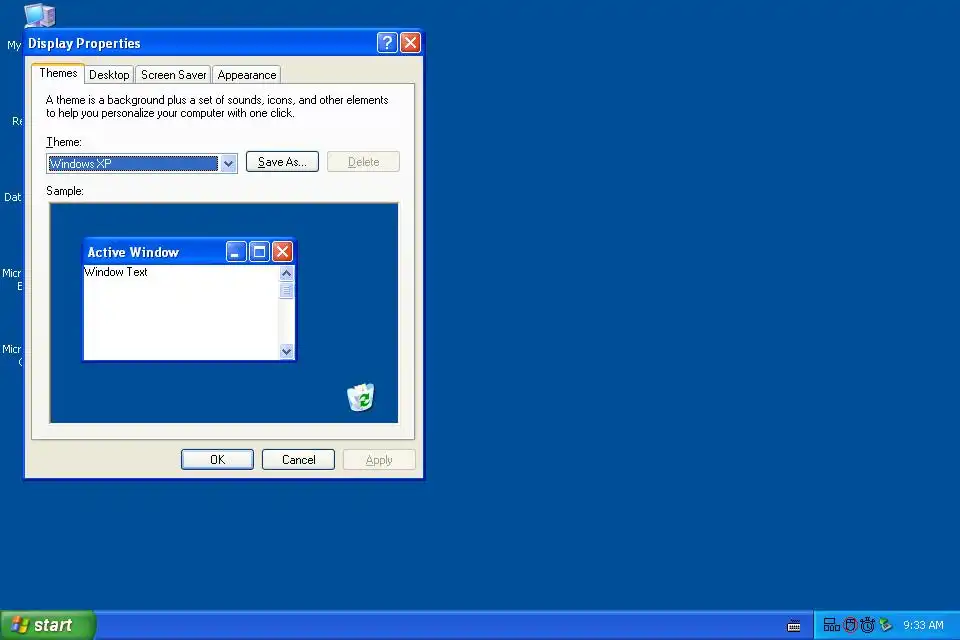The height and width of the screenshot is (640, 960).
Task: Open the Start menu
Action: [x=47, y=625]
